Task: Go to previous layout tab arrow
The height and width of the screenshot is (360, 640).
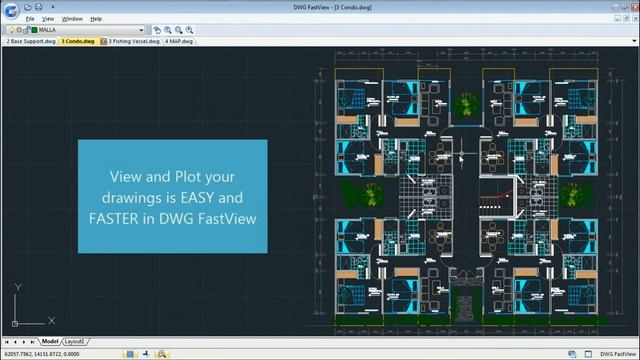Action: pos(16,342)
